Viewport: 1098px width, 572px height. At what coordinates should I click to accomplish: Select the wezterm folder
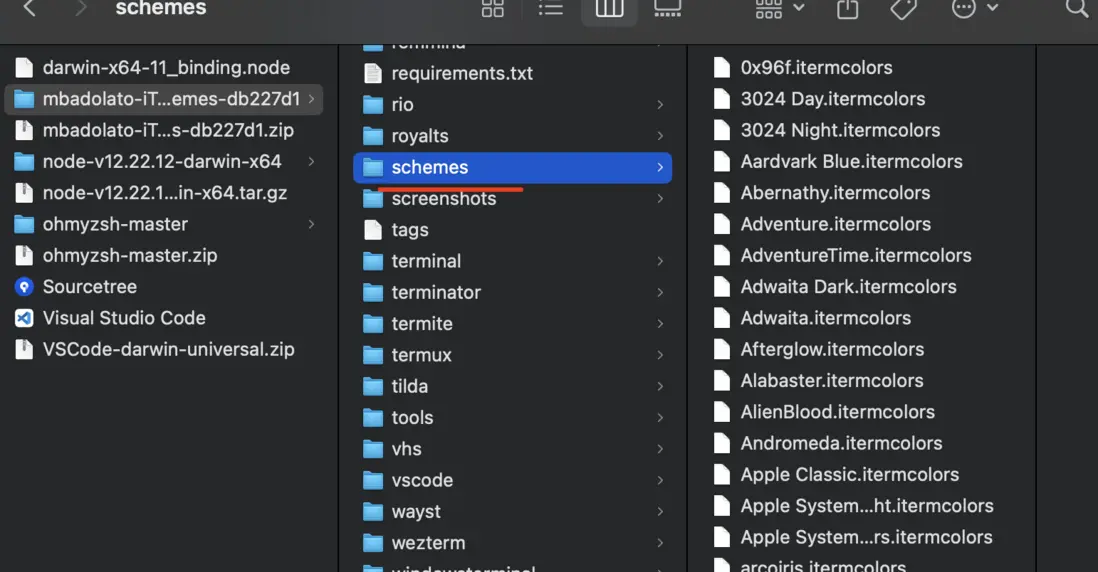tap(428, 543)
